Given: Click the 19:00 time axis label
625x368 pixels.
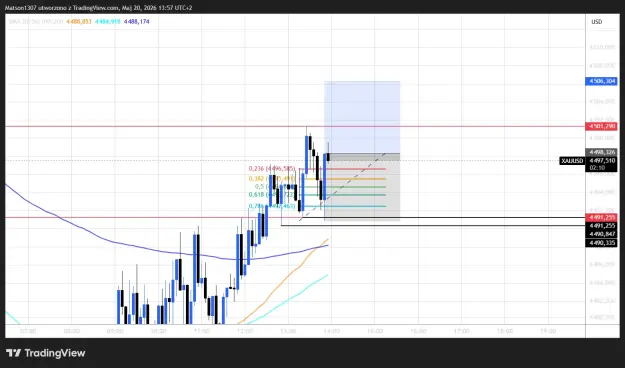Looking at the screenshot, I should (548, 331).
